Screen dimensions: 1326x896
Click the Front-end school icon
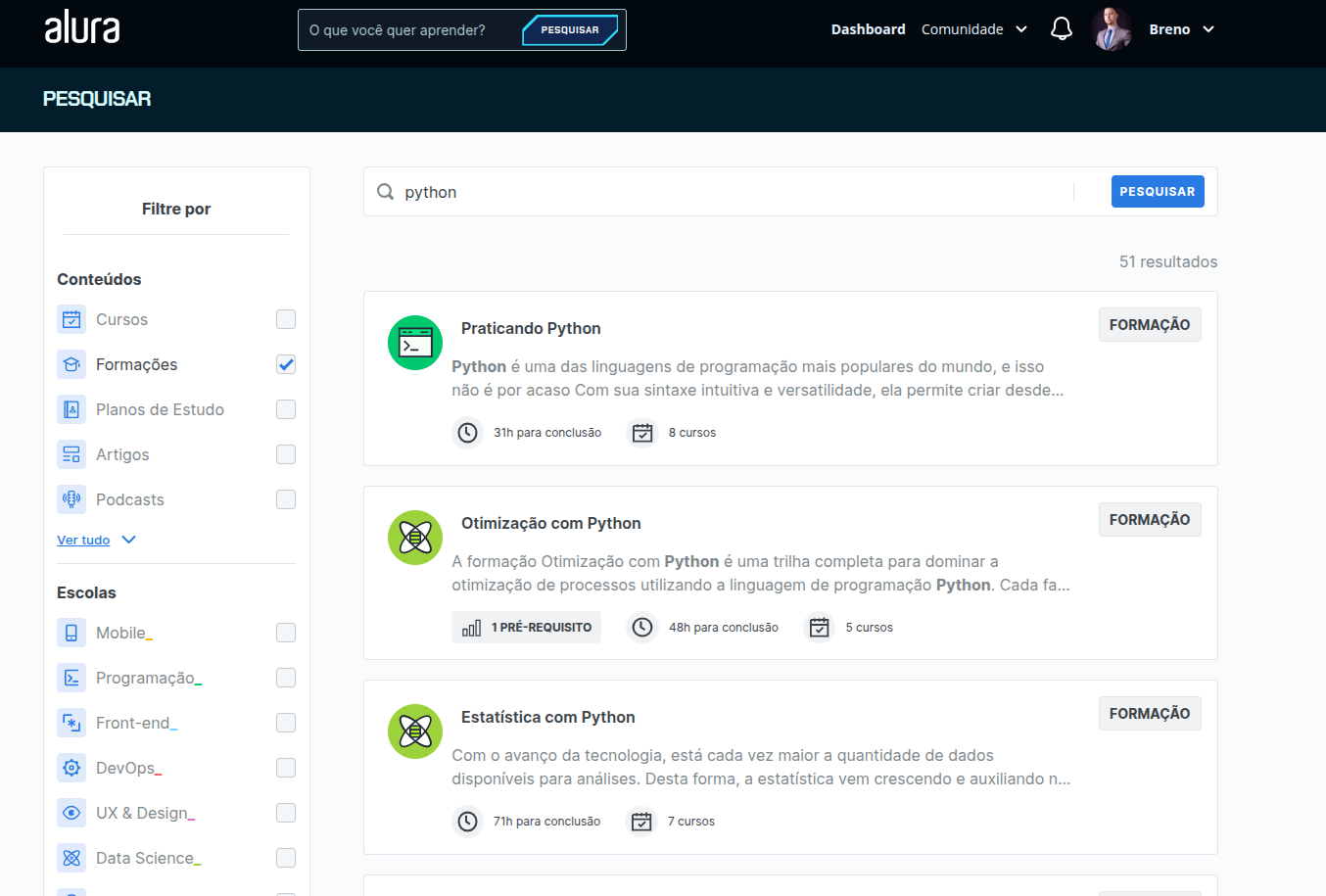click(71, 723)
